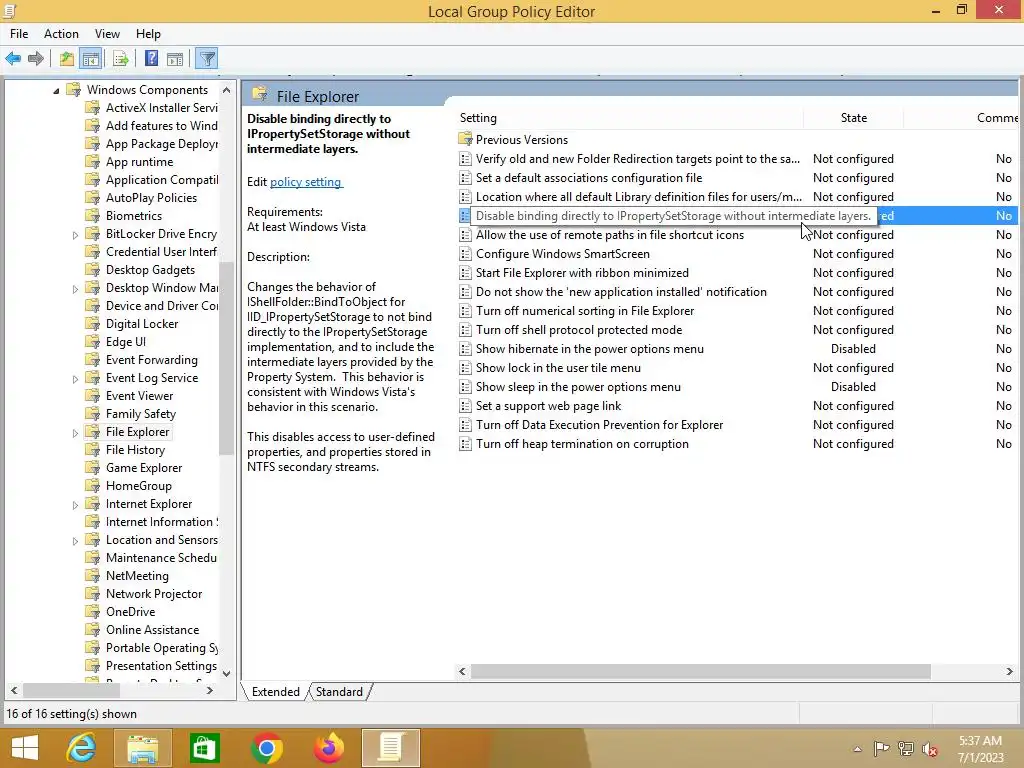The width and height of the screenshot is (1024, 768).
Task: Open the File menu
Action: coord(19,34)
